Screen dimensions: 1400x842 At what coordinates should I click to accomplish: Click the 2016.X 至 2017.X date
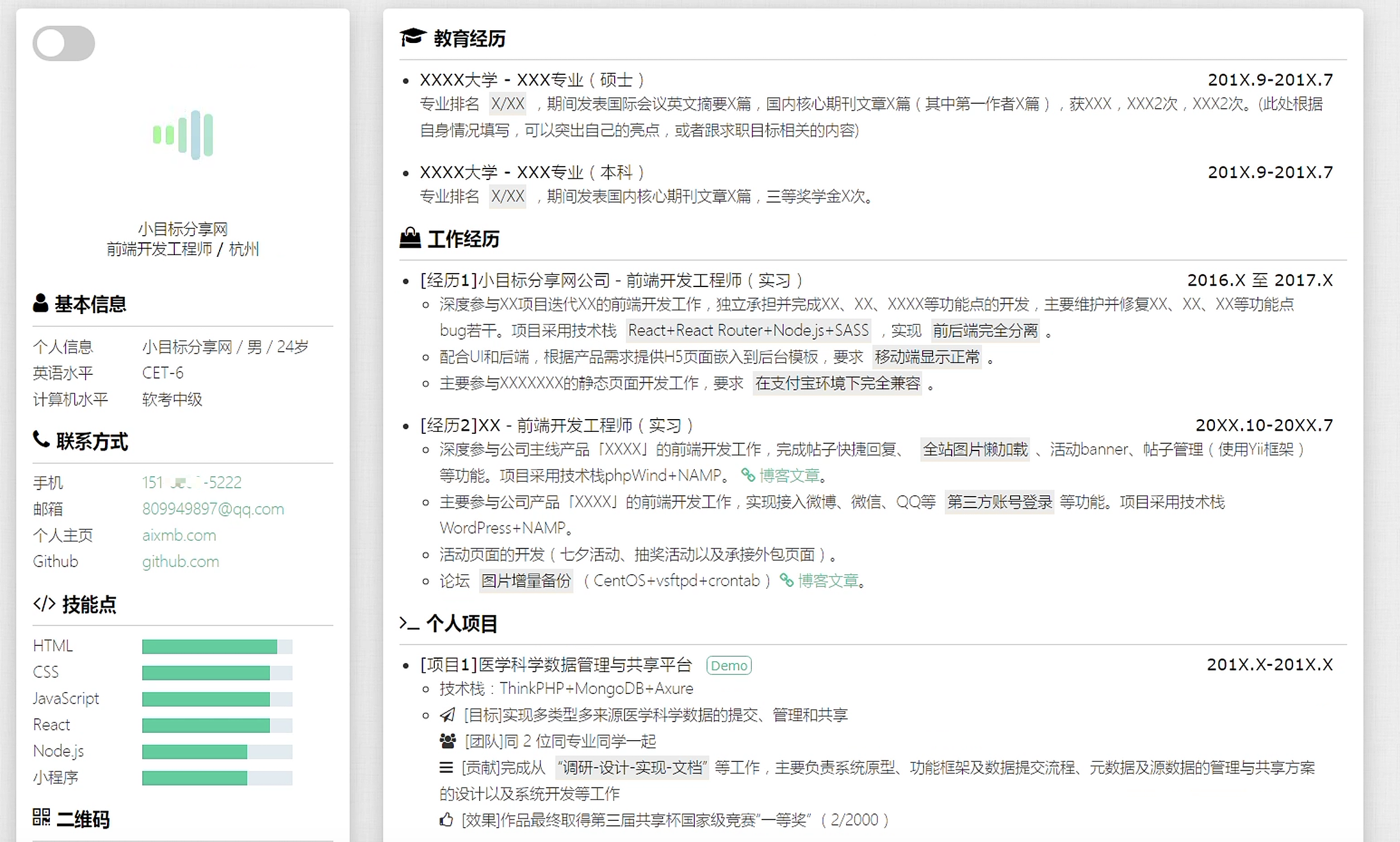(x=1260, y=280)
